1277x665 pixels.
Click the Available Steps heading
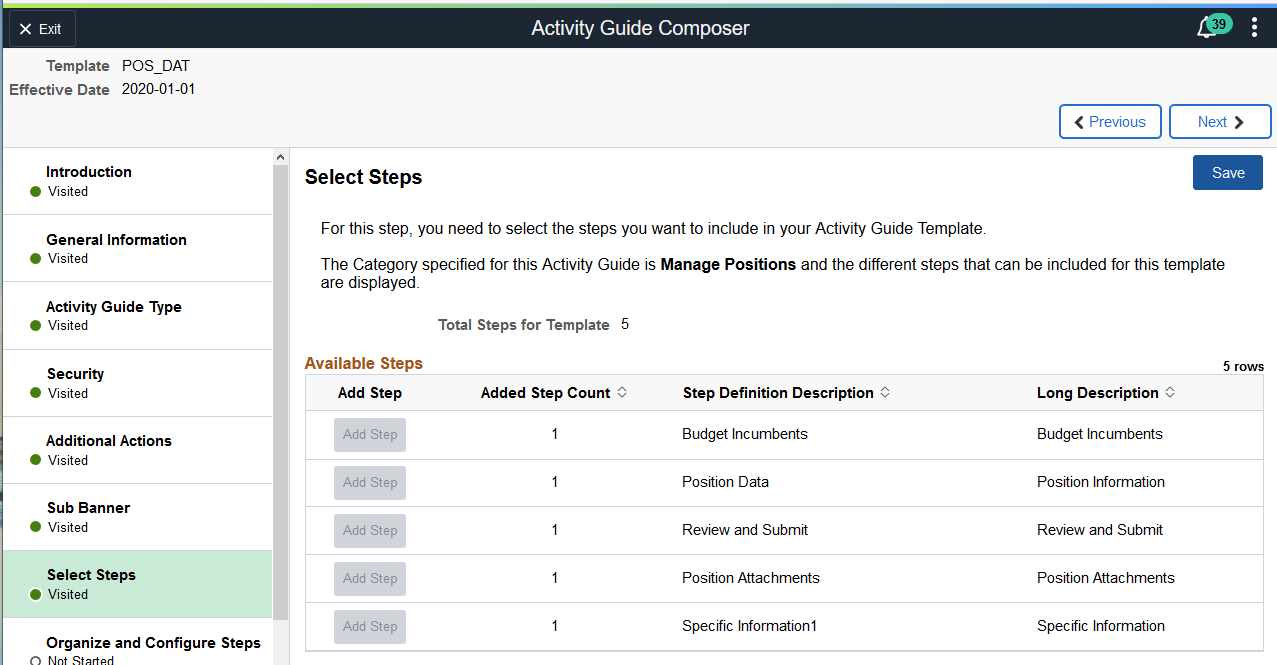tap(364, 364)
